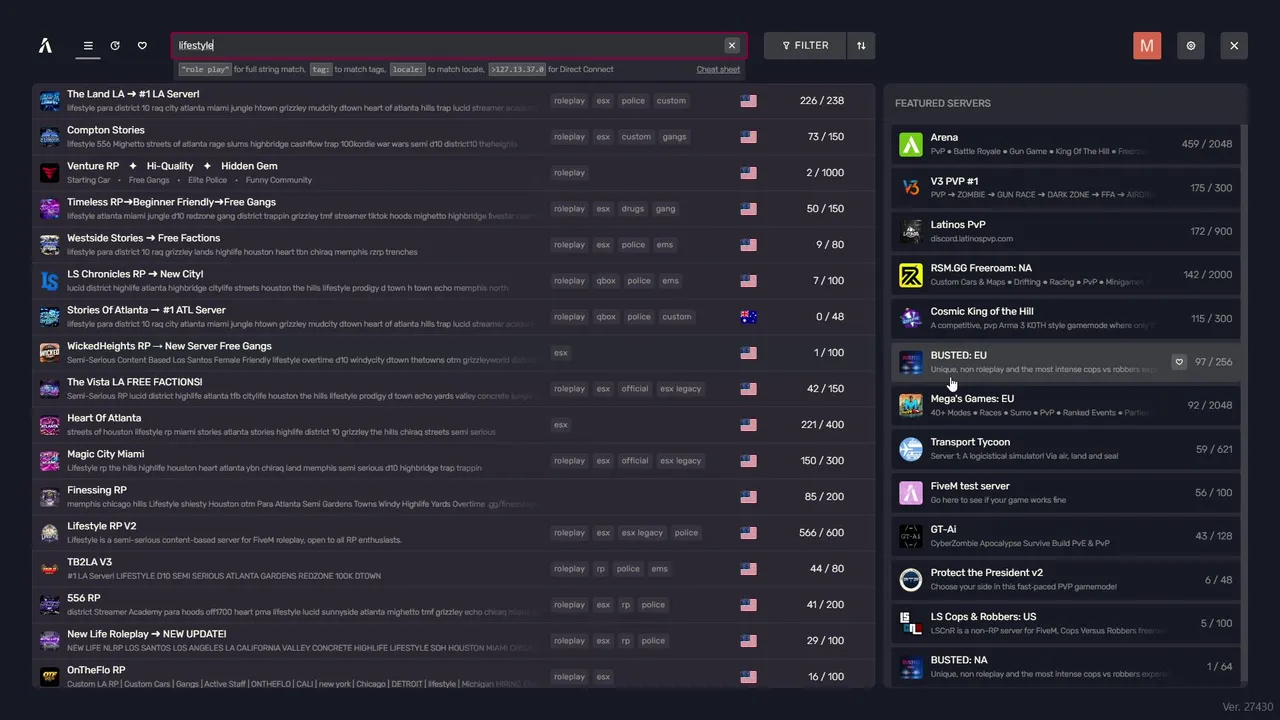Click FiveM test server icon
The image size is (1280, 720).
(911, 492)
